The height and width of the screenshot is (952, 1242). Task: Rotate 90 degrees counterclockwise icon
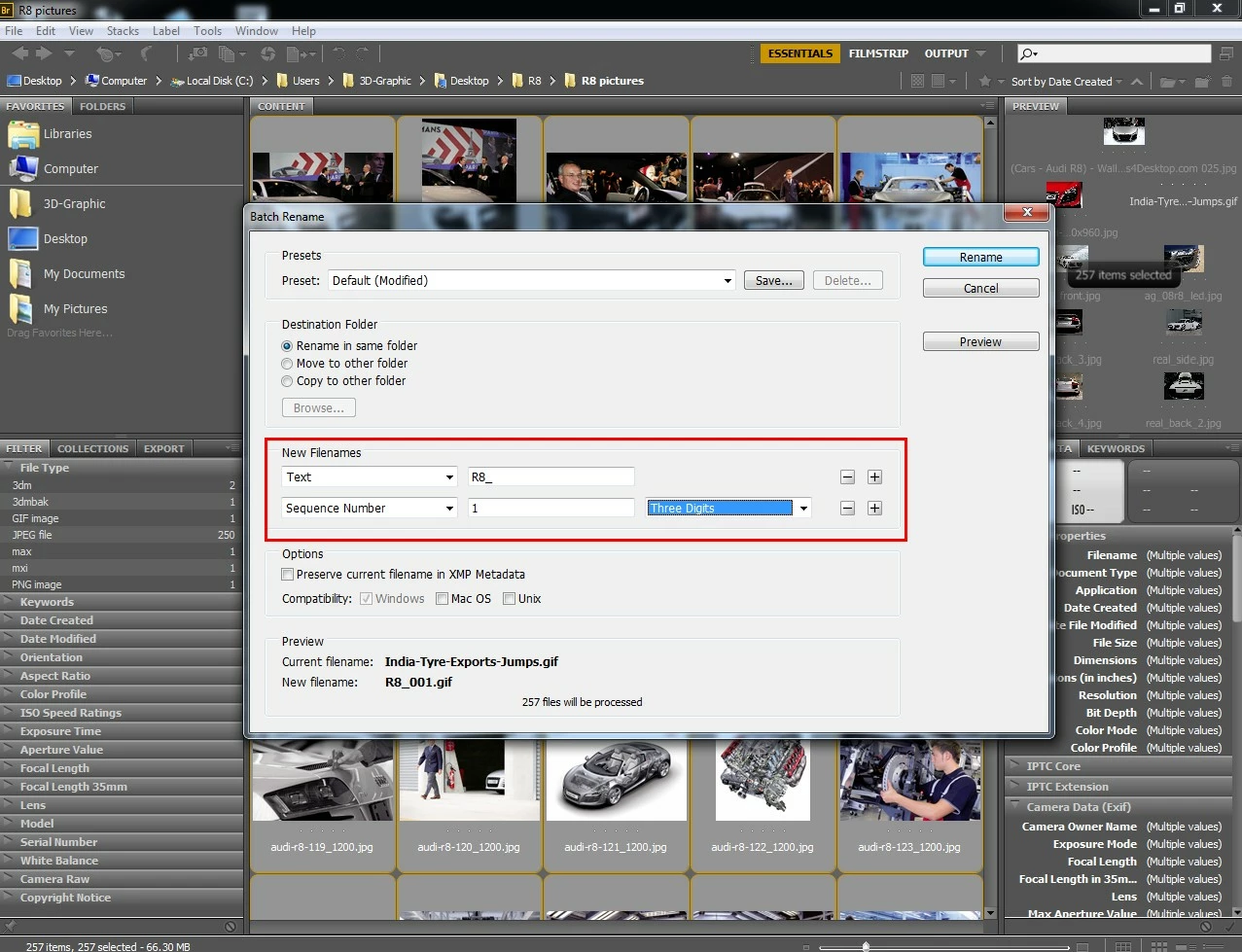click(339, 53)
